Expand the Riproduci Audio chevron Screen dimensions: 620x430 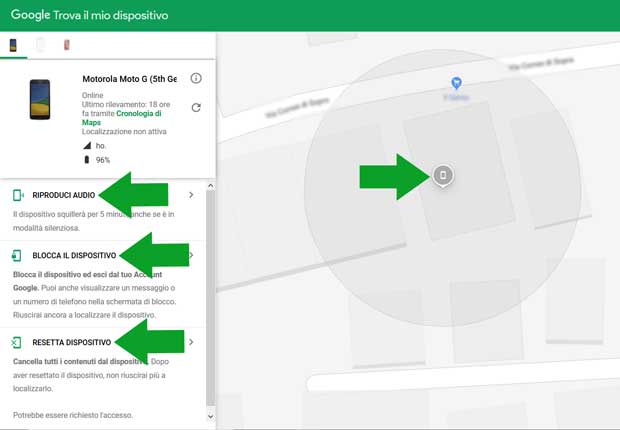pyautogui.click(x=191, y=195)
